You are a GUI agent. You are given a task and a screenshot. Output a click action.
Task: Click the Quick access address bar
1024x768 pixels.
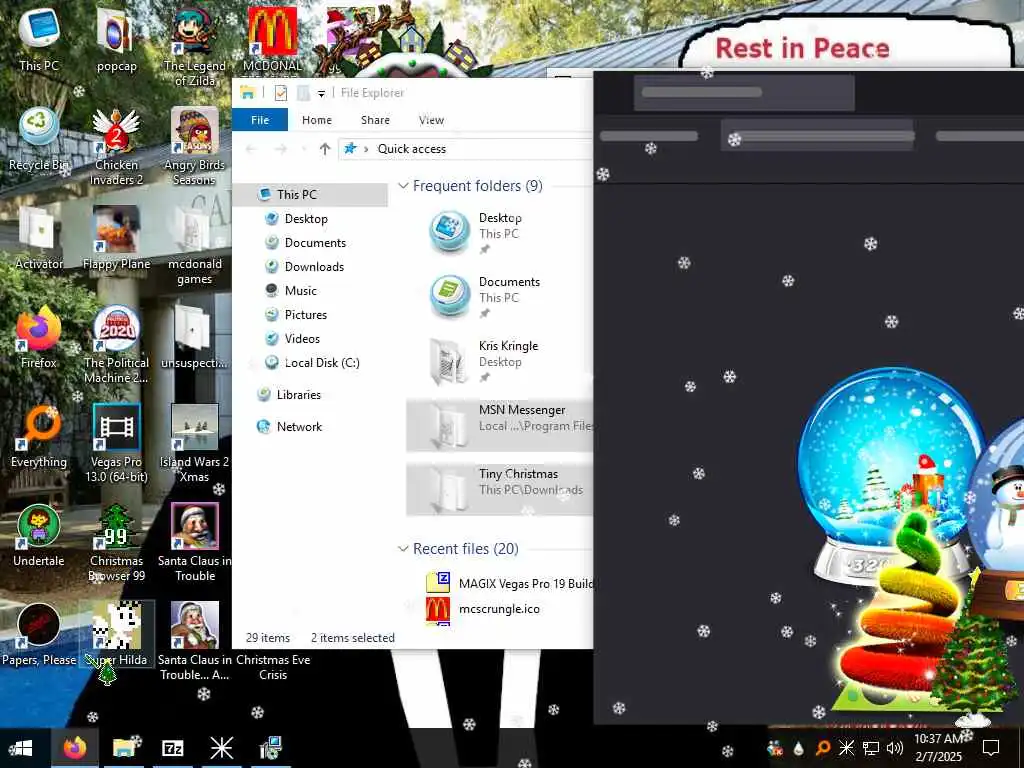tap(465, 149)
